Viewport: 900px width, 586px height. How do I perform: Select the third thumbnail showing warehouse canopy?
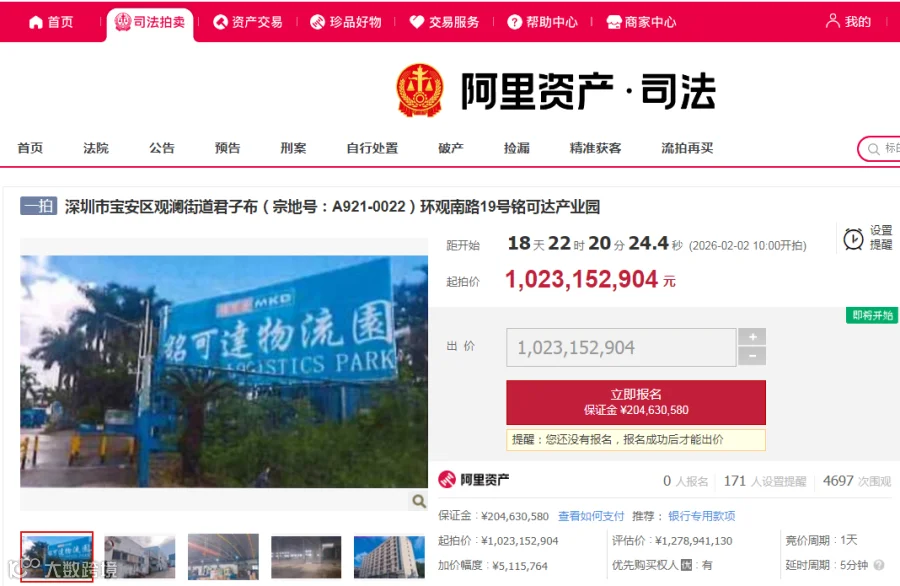(223, 556)
